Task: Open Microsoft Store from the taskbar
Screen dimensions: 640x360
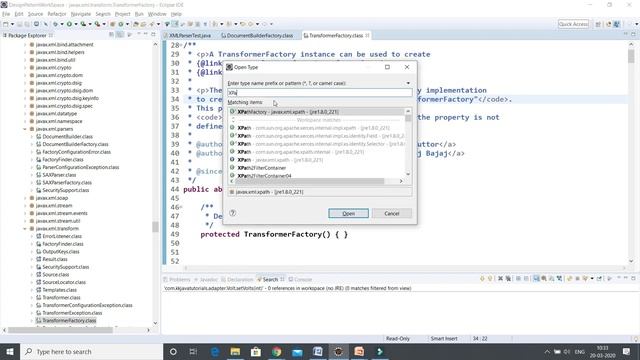Action: point(256,351)
